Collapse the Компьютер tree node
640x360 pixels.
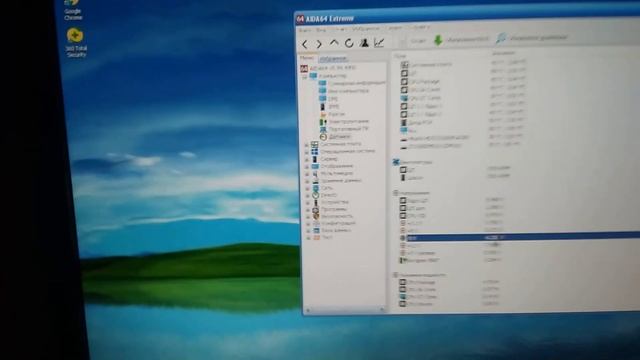[304, 76]
